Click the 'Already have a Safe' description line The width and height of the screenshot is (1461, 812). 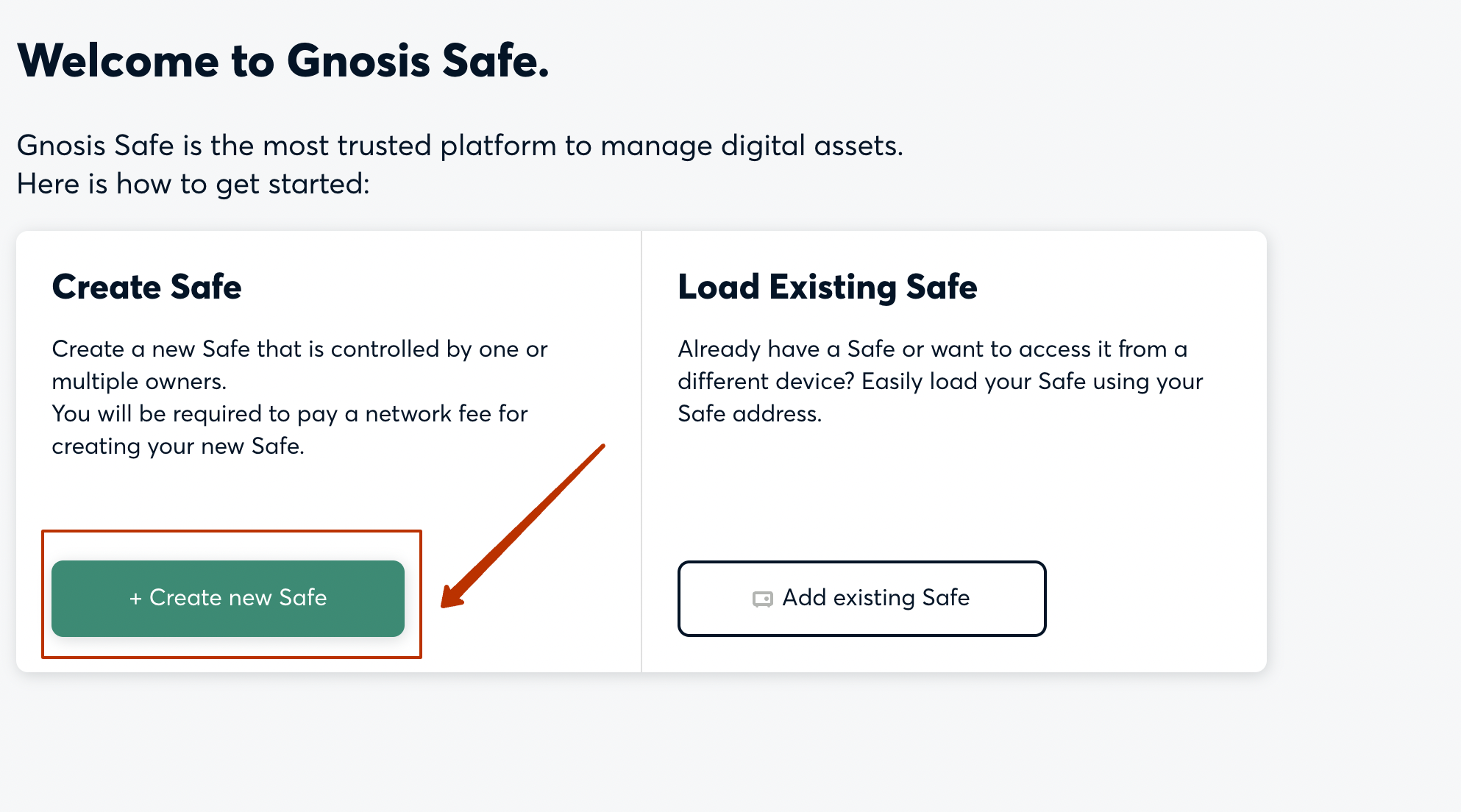click(x=932, y=349)
